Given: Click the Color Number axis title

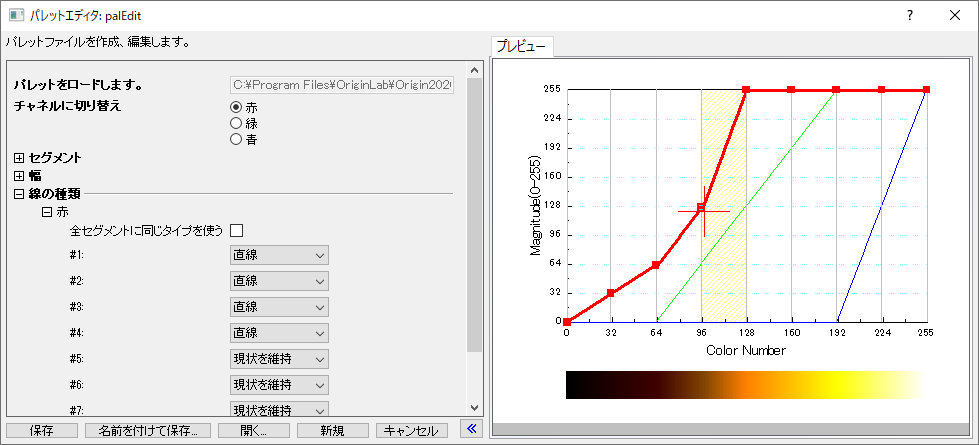Looking at the screenshot, I should tap(745, 351).
